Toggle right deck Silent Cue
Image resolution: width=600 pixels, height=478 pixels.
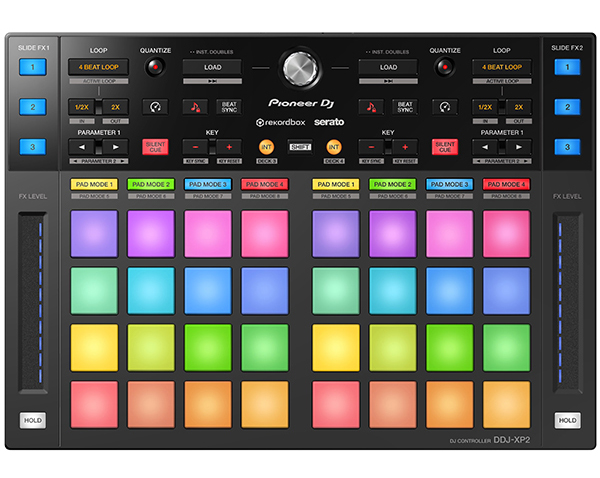coord(445,147)
